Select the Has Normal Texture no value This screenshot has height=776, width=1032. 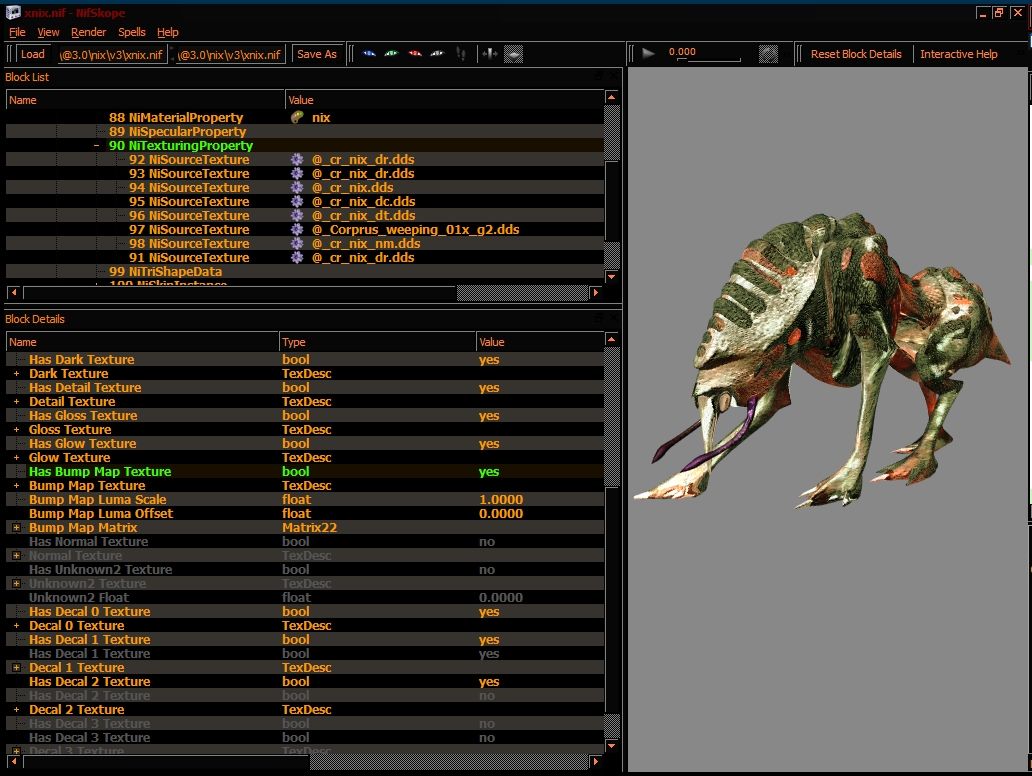(487, 542)
